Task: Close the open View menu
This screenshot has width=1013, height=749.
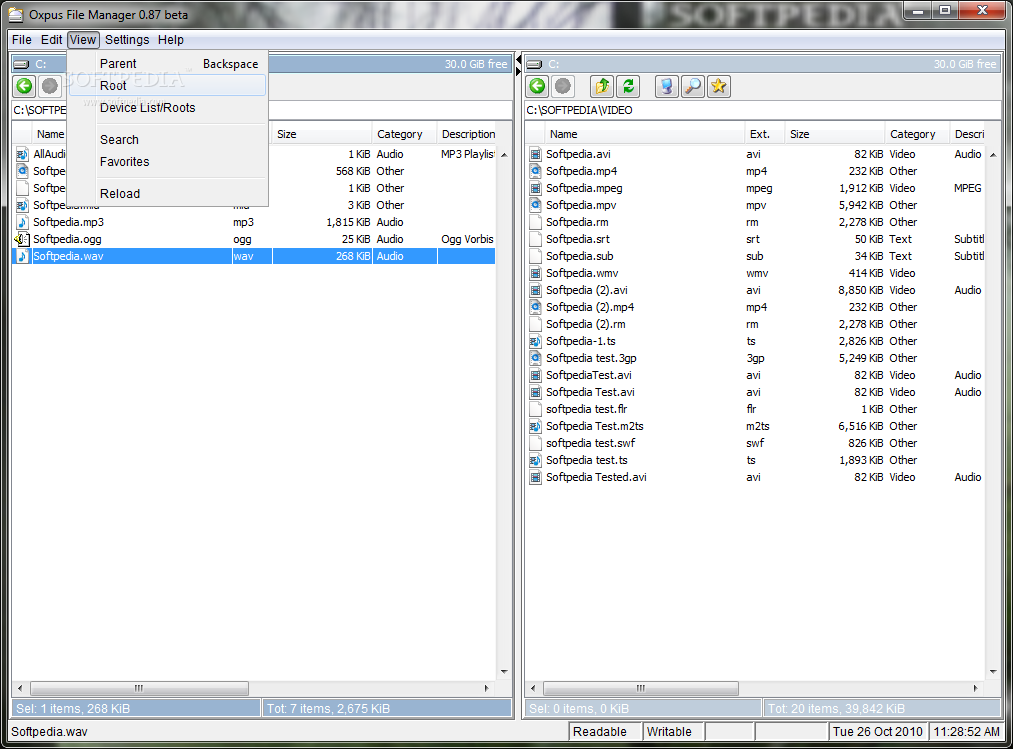Action: (83, 39)
